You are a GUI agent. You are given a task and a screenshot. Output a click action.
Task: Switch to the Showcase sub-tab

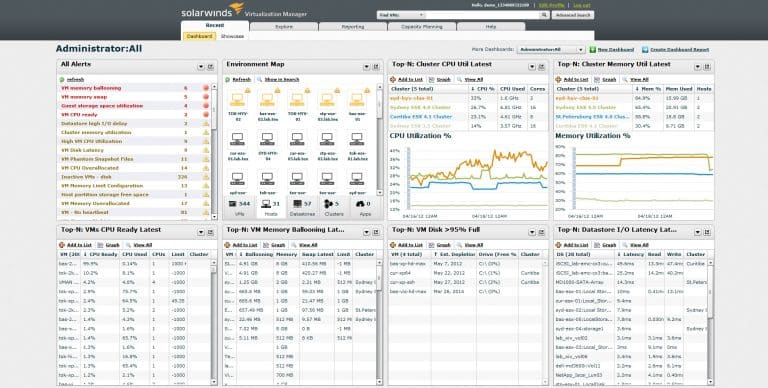pyautogui.click(x=232, y=36)
